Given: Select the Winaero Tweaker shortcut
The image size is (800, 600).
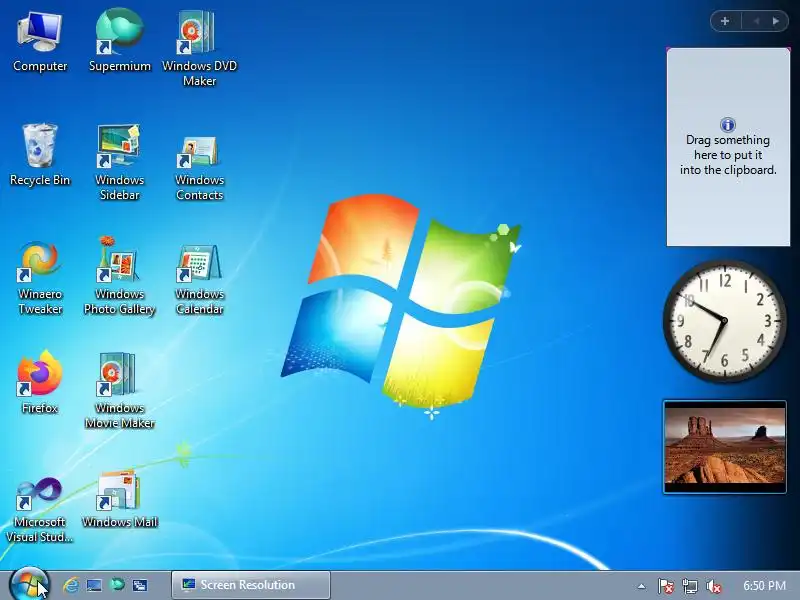Looking at the screenshot, I should coord(40,278).
